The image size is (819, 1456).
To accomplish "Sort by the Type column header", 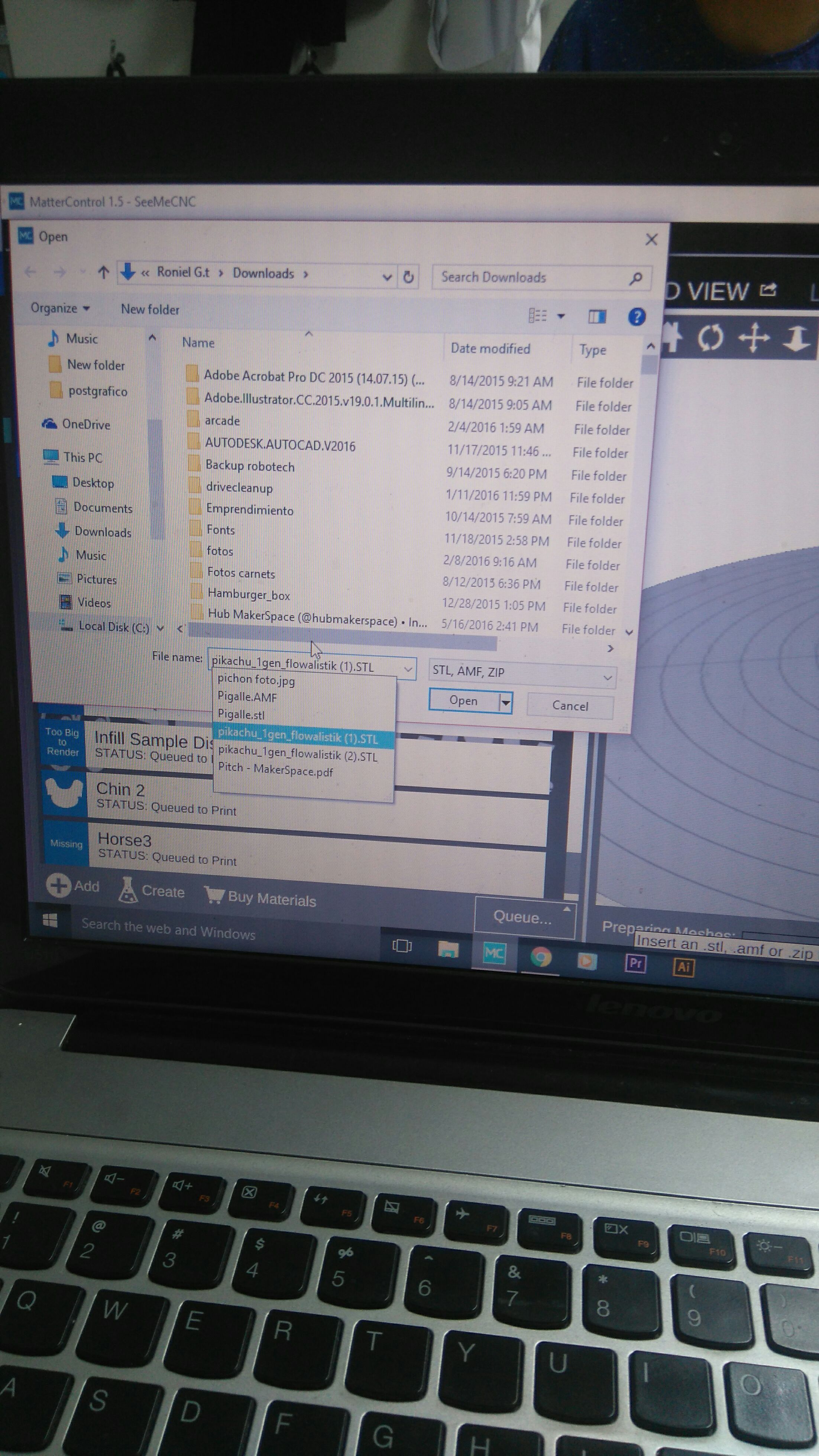I will tap(592, 350).
